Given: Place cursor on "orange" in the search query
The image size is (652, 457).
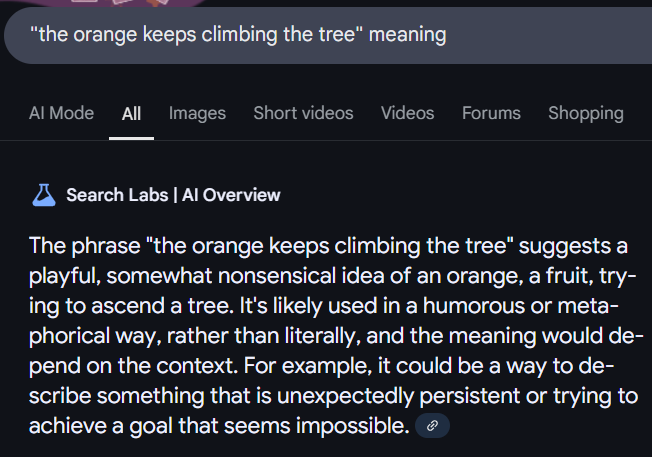Looking at the screenshot, I should [105, 35].
